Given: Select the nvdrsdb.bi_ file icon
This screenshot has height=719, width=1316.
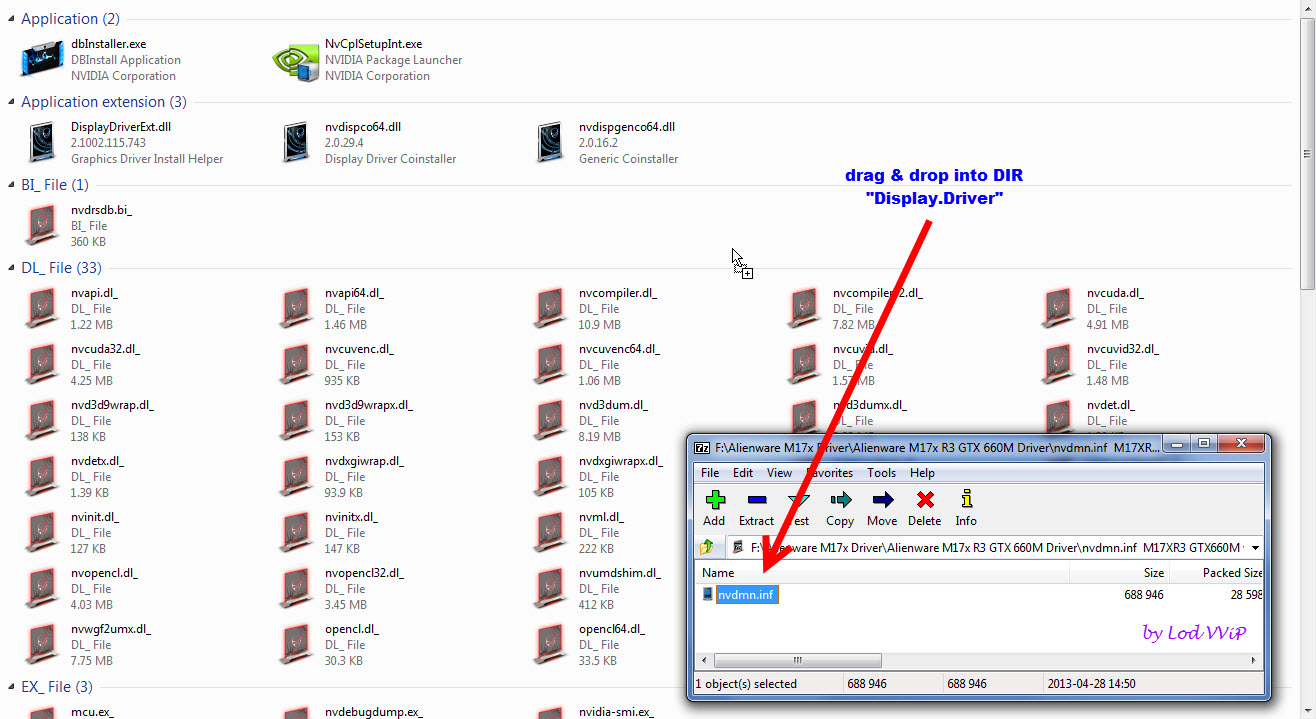Looking at the screenshot, I should [x=42, y=226].
